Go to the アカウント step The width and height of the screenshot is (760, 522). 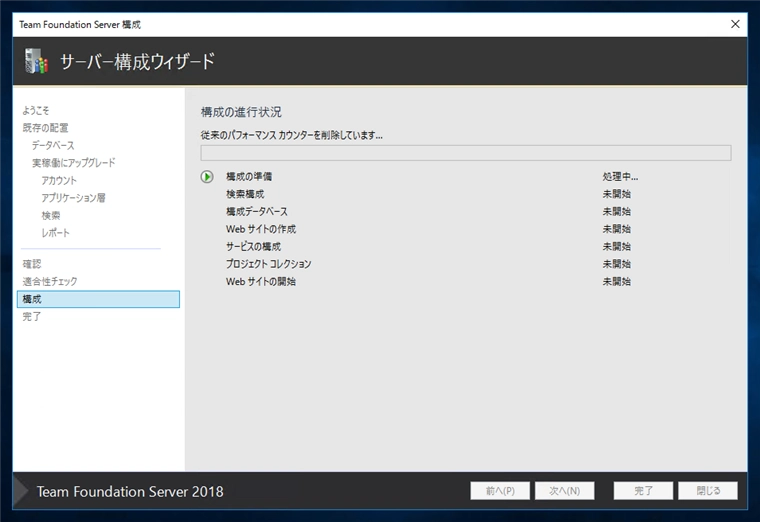point(59,180)
